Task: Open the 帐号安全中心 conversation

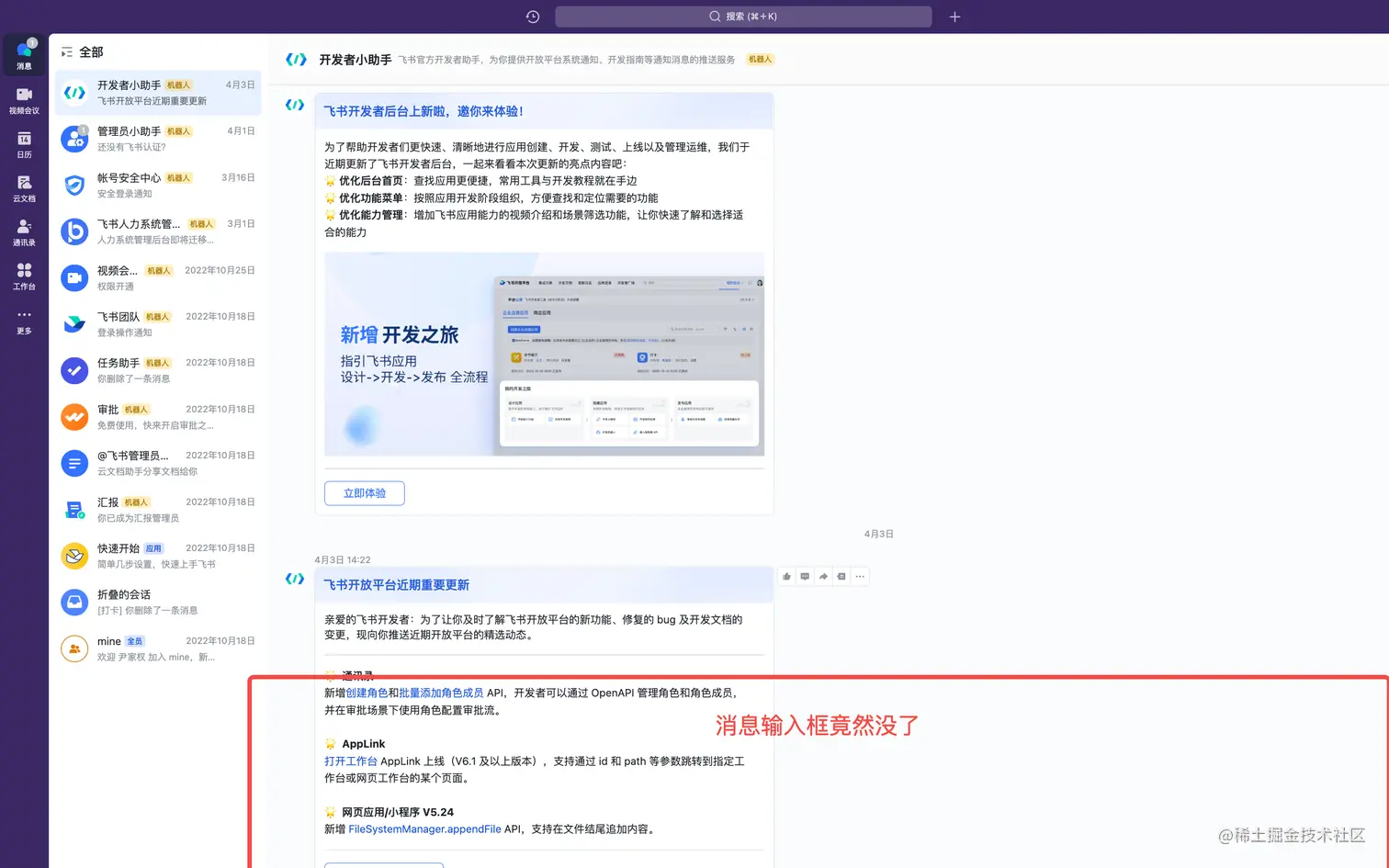Action: click(158, 186)
